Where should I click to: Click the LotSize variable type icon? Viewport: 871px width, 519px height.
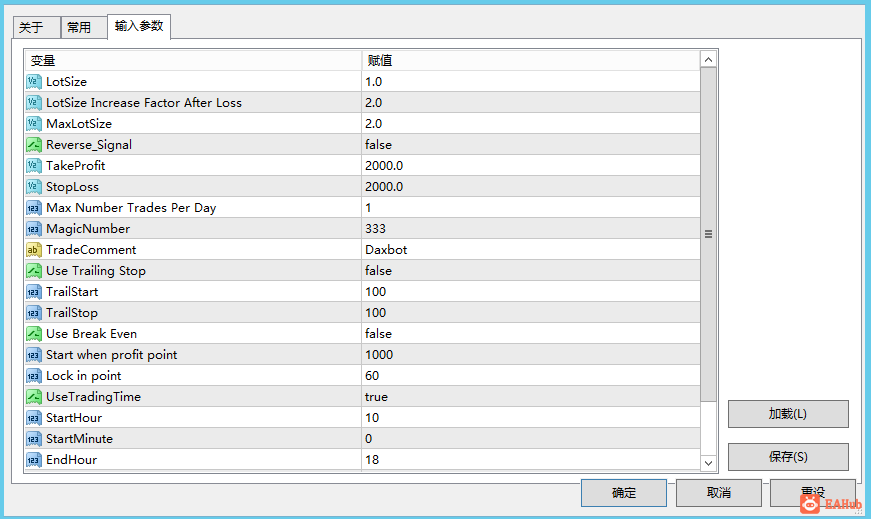tap(34, 82)
